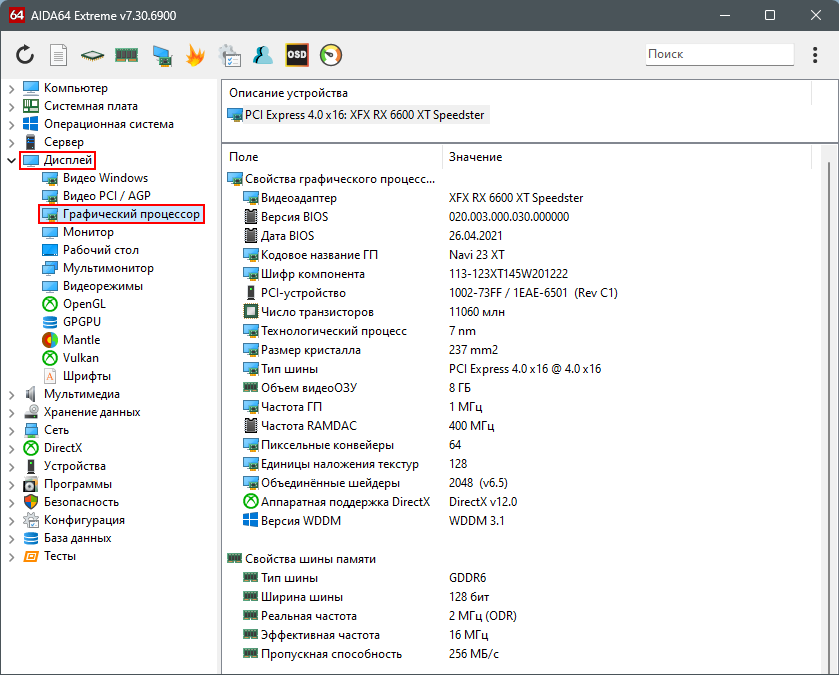The width and height of the screenshot is (839, 675).
Task: Click the memory module toolbar icon
Action: tap(126, 55)
